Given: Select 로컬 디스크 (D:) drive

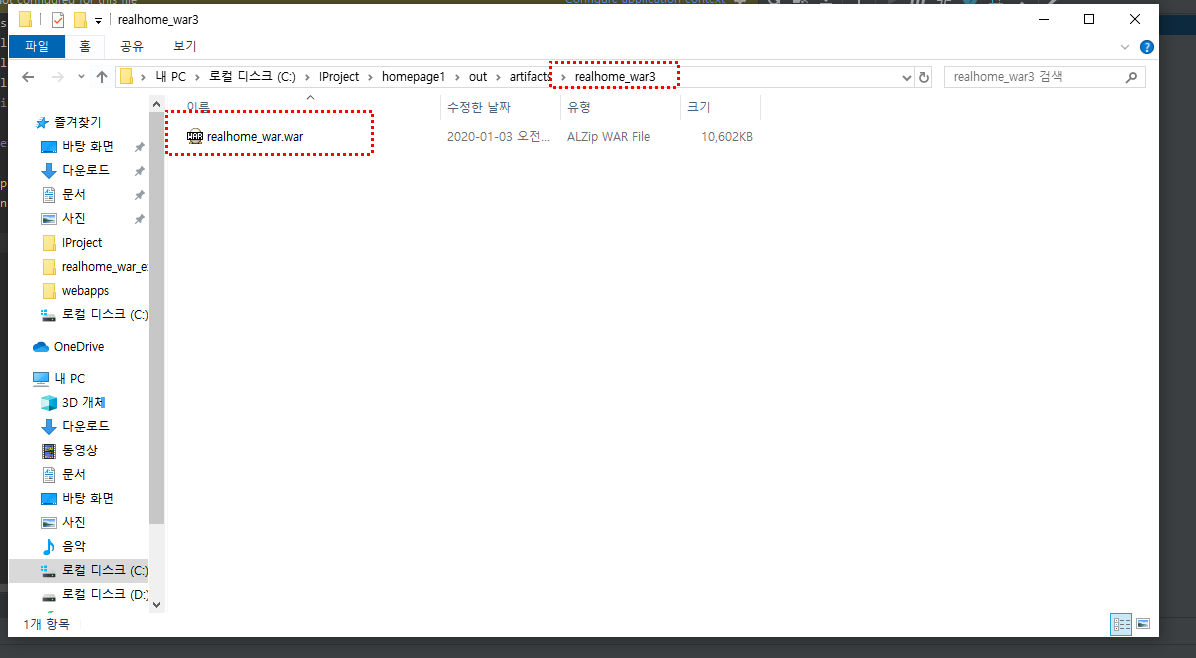Looking at the screenshot, I should click(104, 595).
